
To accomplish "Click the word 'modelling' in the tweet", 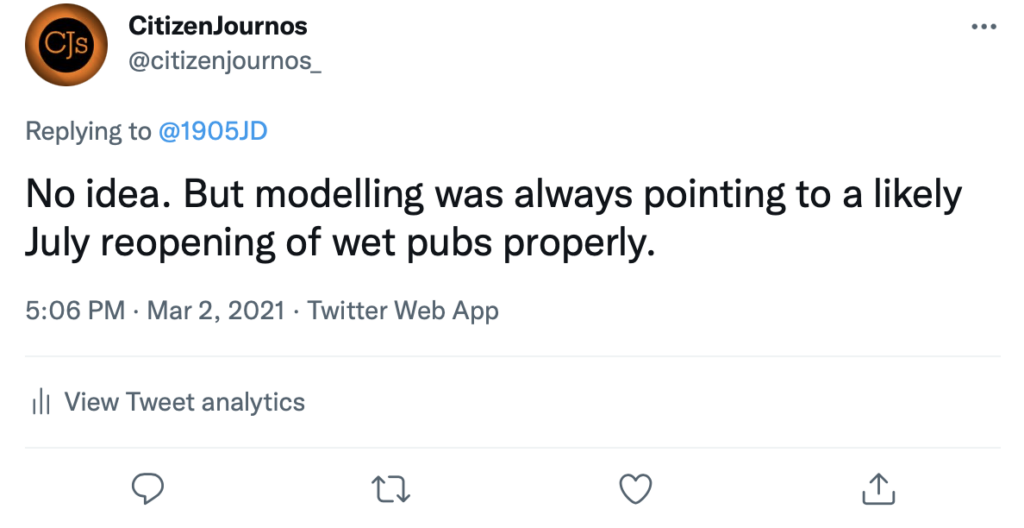I will tap(340, 195).
